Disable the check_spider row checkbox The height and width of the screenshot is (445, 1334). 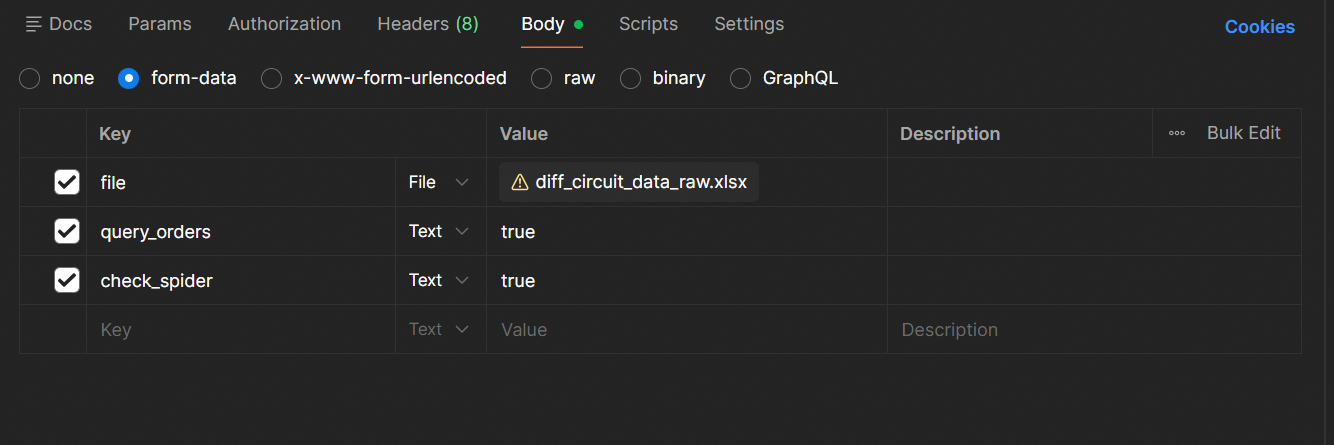click(x=67, y=280)
